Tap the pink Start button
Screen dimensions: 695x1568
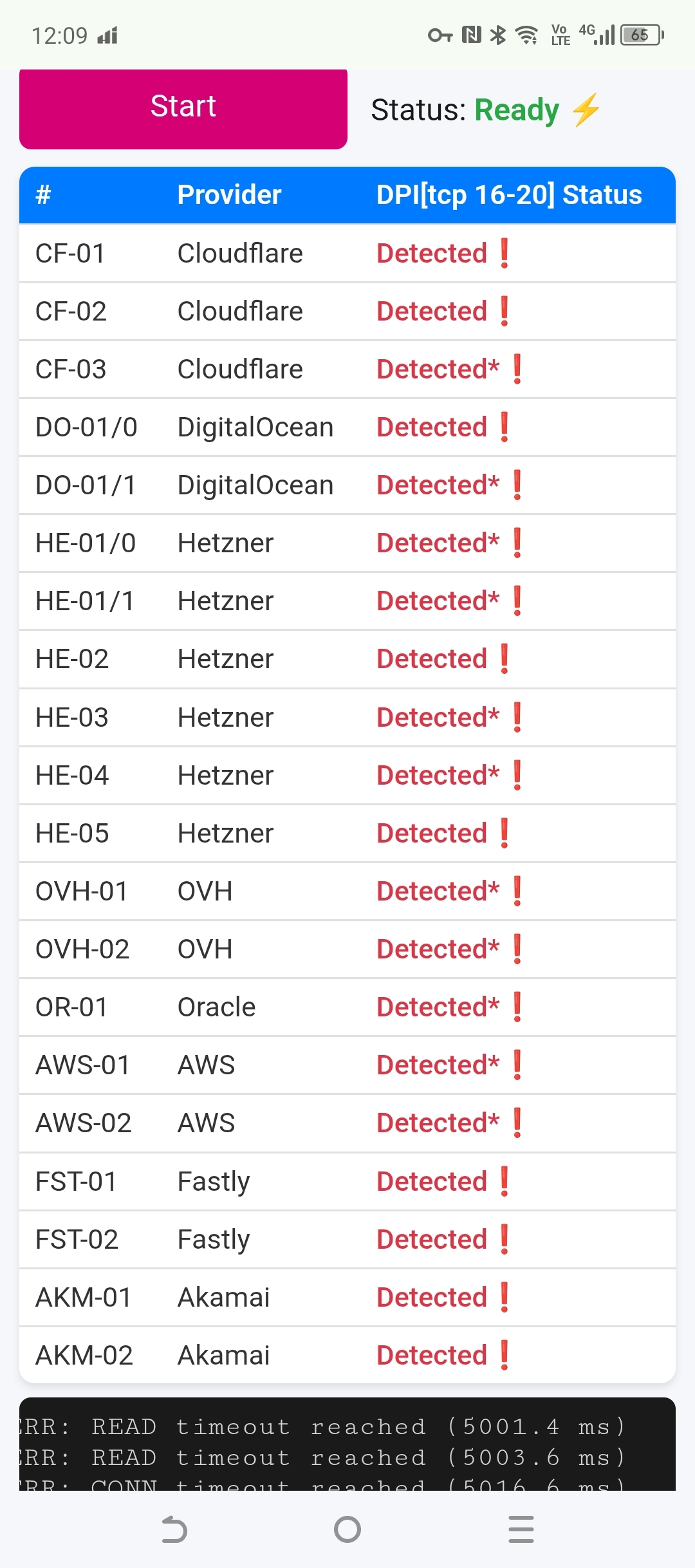coord(183,108)
